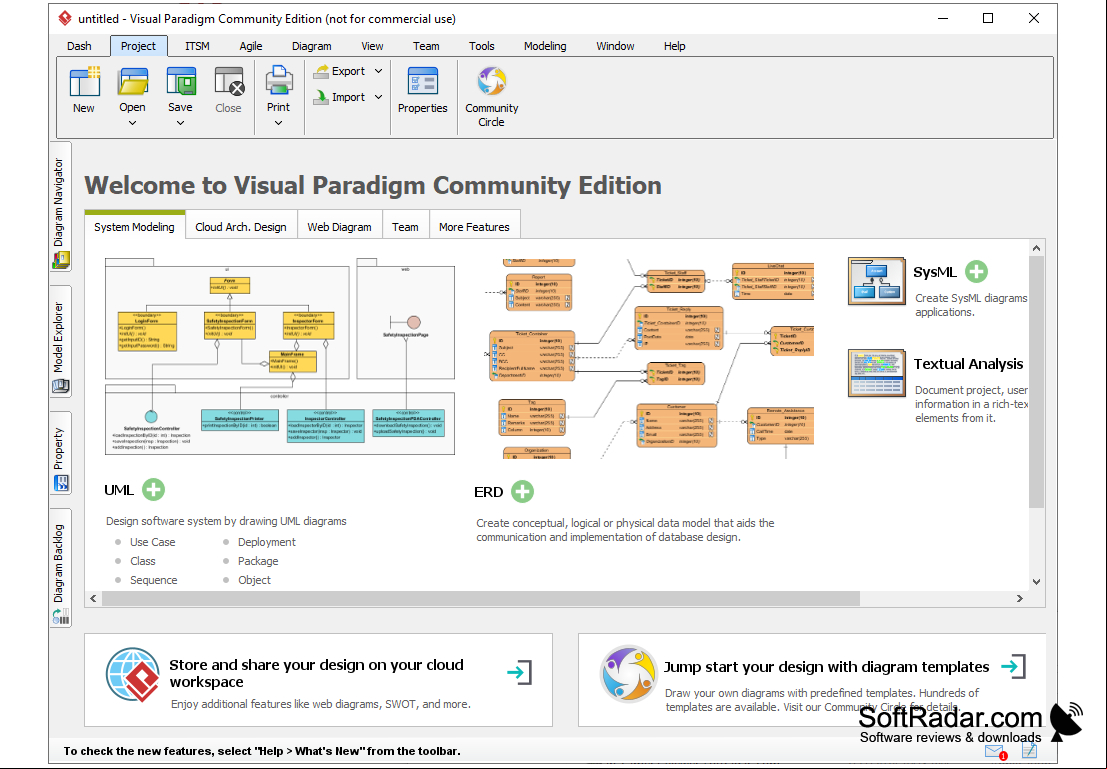The image size is (1107, 769).
Task: Click the cloud workspace globe icon
Action: 133,675
